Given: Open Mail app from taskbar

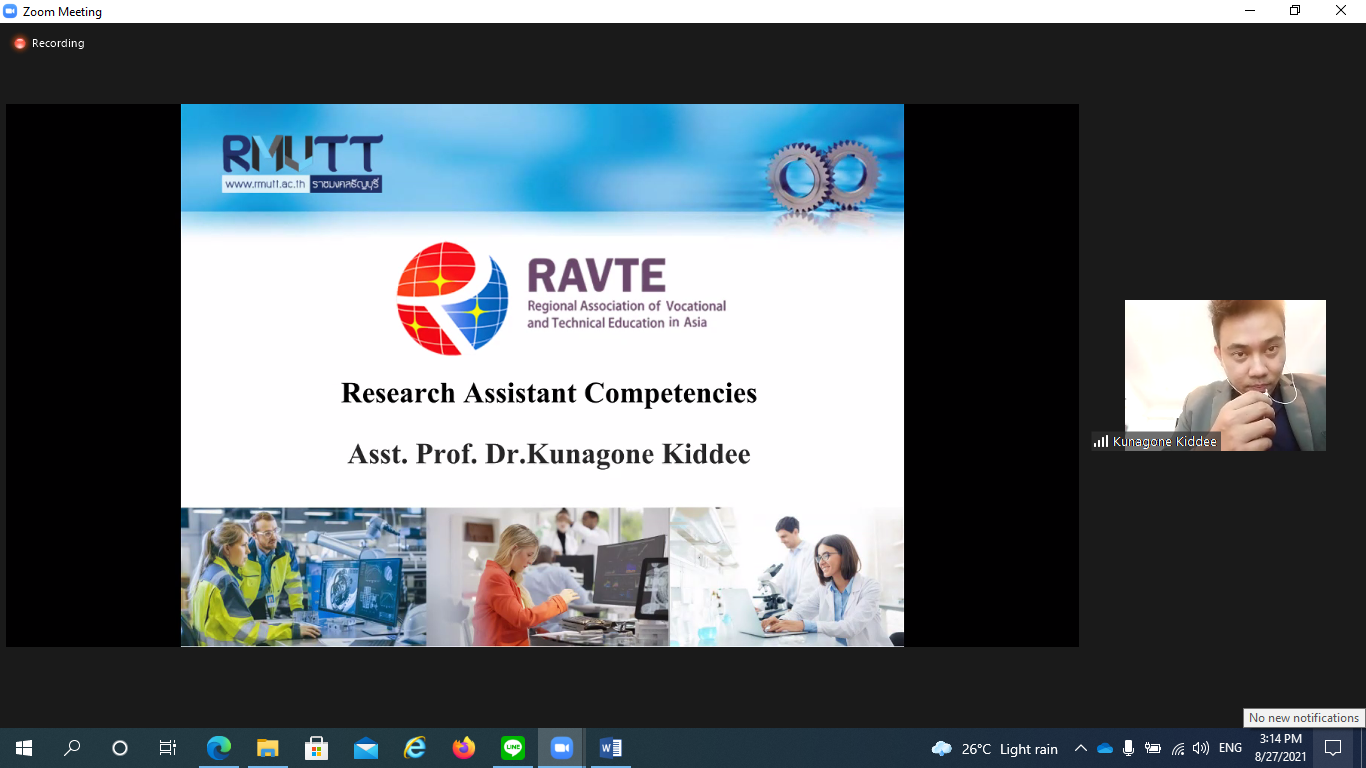Looking at the screenshot, I should (365, 748).
